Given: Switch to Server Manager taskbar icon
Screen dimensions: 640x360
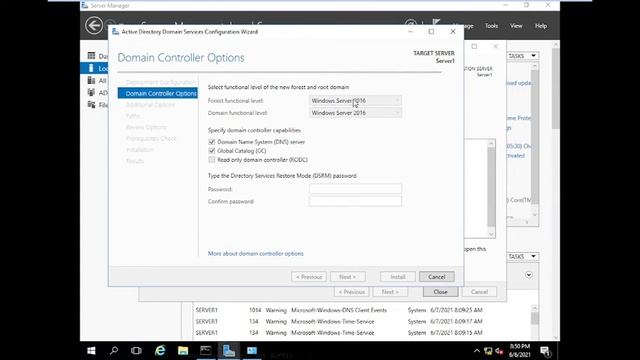Looking at the screenshot, I should pyautogui.click(x=229, y=351).
